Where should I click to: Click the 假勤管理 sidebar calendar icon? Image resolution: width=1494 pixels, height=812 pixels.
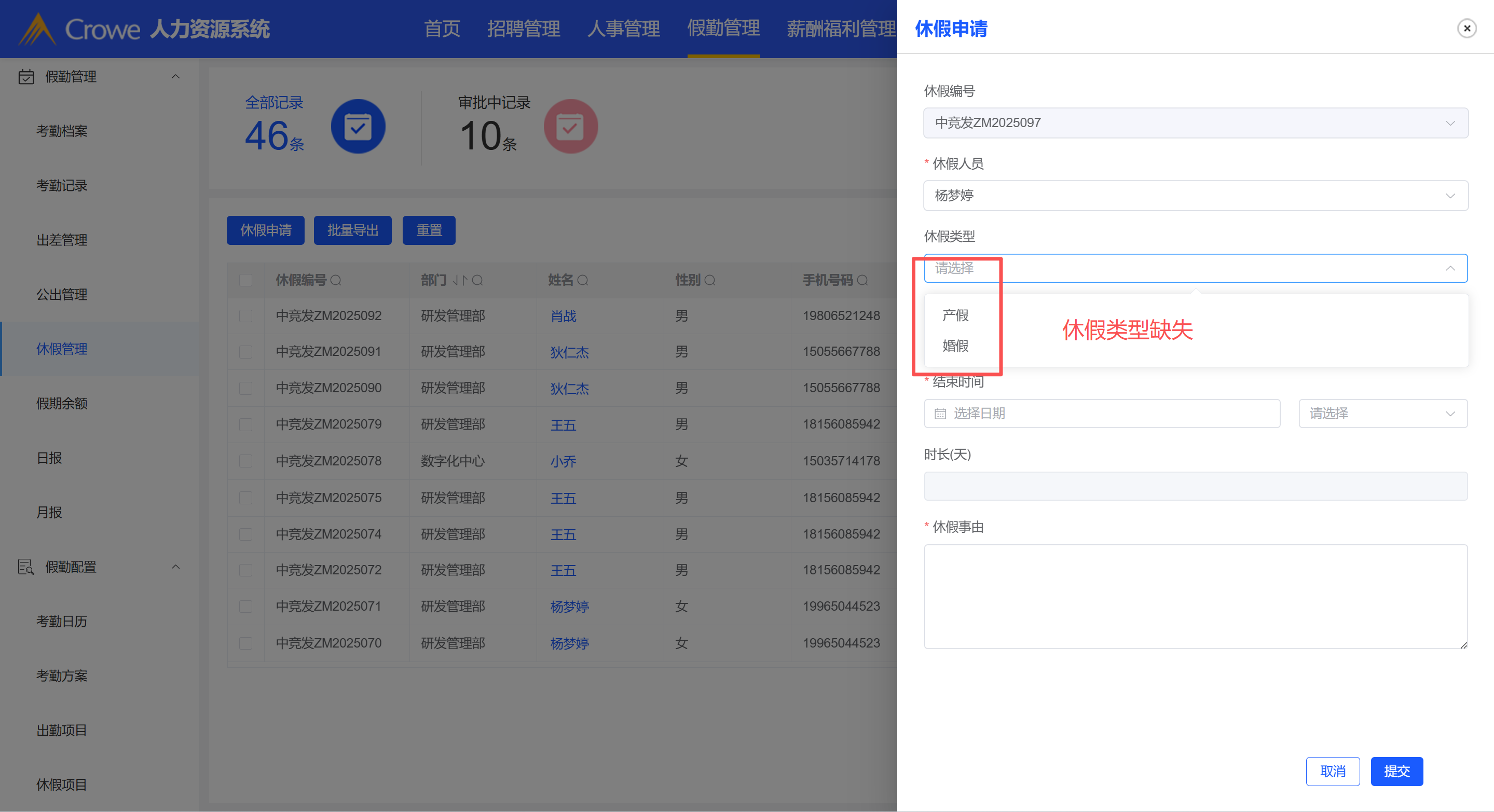[26, 77]
